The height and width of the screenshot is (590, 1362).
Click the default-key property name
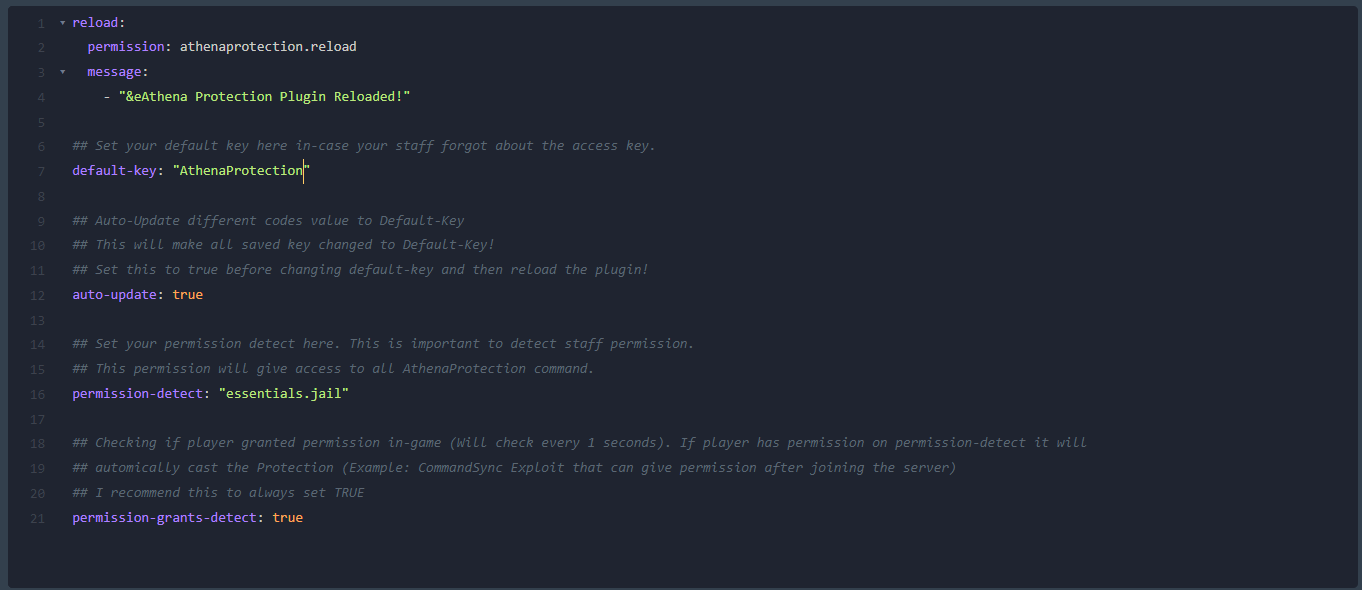114,171
